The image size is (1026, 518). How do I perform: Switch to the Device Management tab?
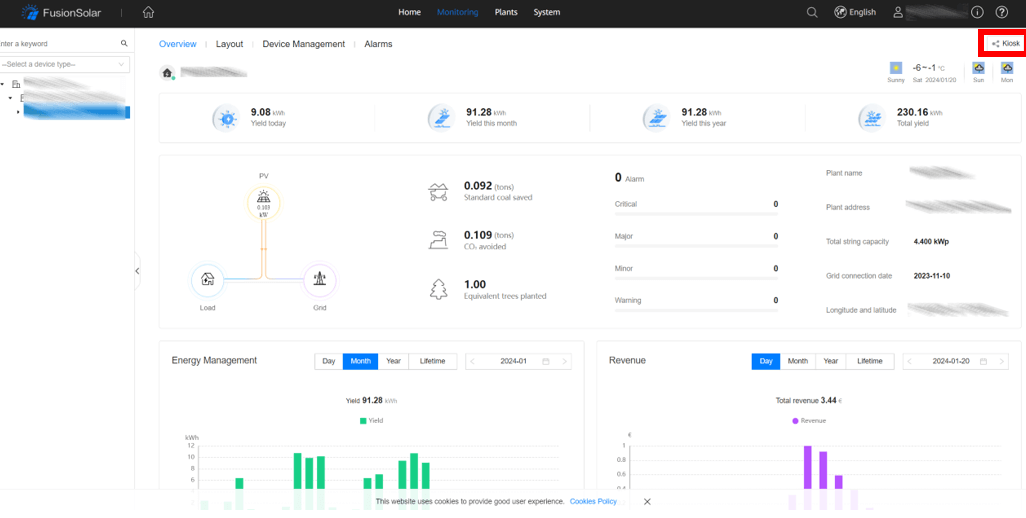[x=304, y=44]
